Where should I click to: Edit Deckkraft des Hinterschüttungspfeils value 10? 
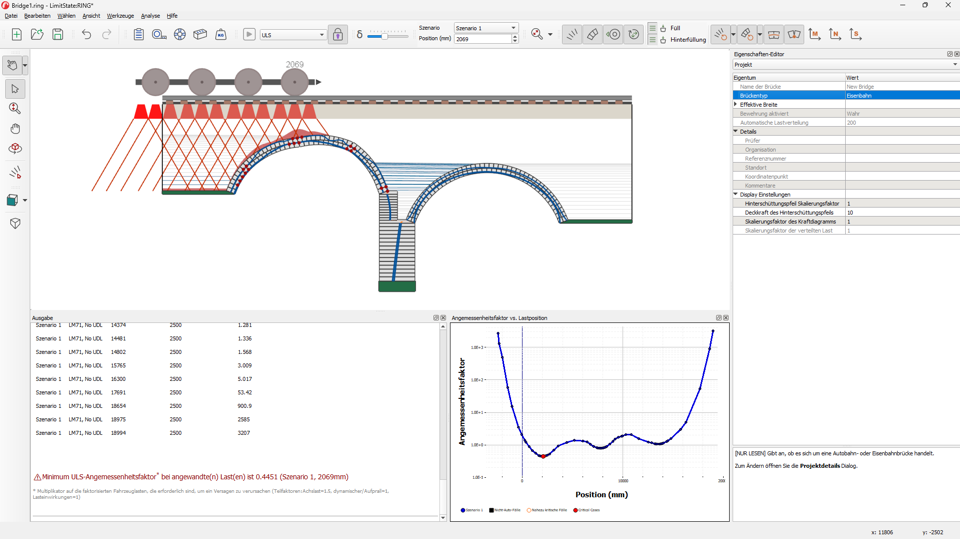[902, 213]
